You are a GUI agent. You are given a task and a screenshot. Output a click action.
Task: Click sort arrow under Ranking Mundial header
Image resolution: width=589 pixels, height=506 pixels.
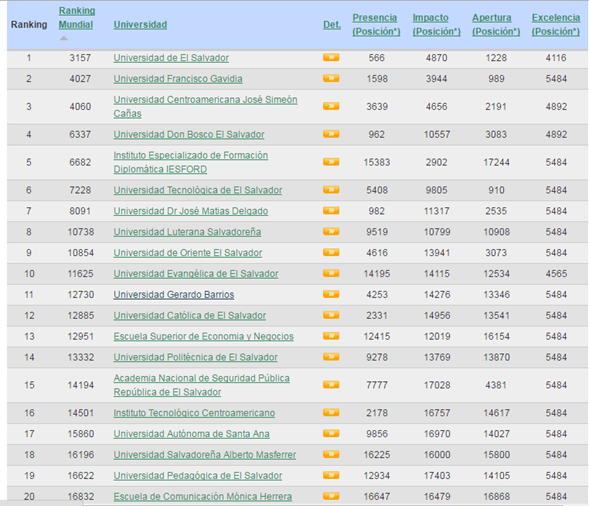pyautogui.click(x=64, y=38)
